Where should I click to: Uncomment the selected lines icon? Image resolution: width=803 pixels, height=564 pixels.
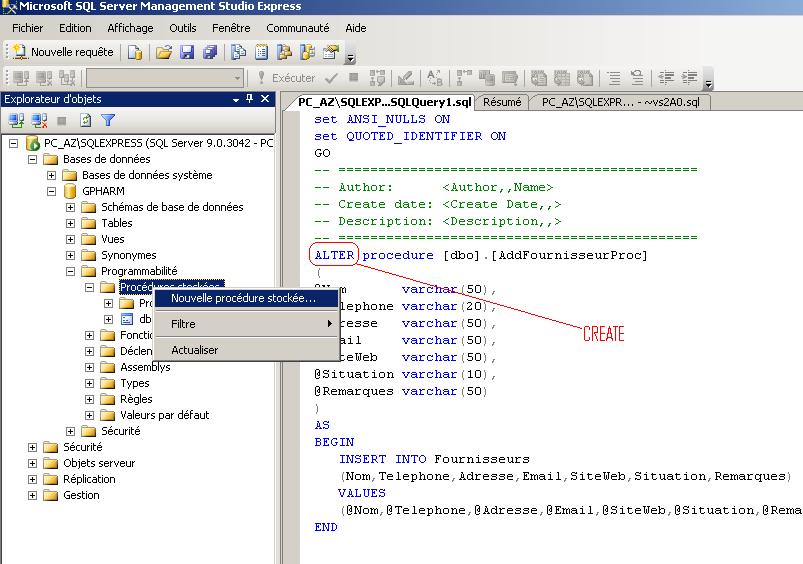[x=637, y=78]
